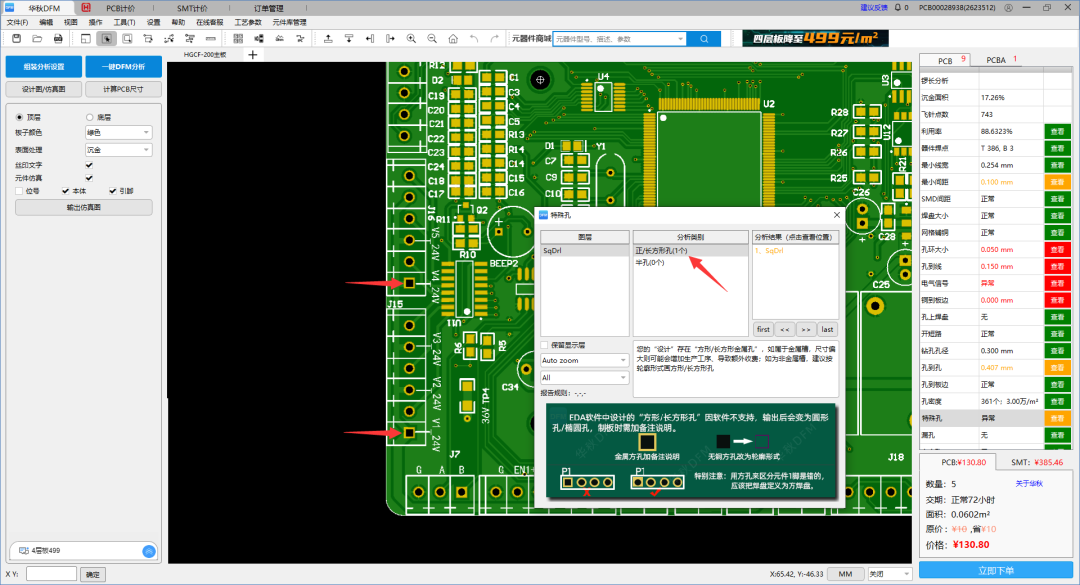Click the window layout toolbar icon

(x=85, y=39)
